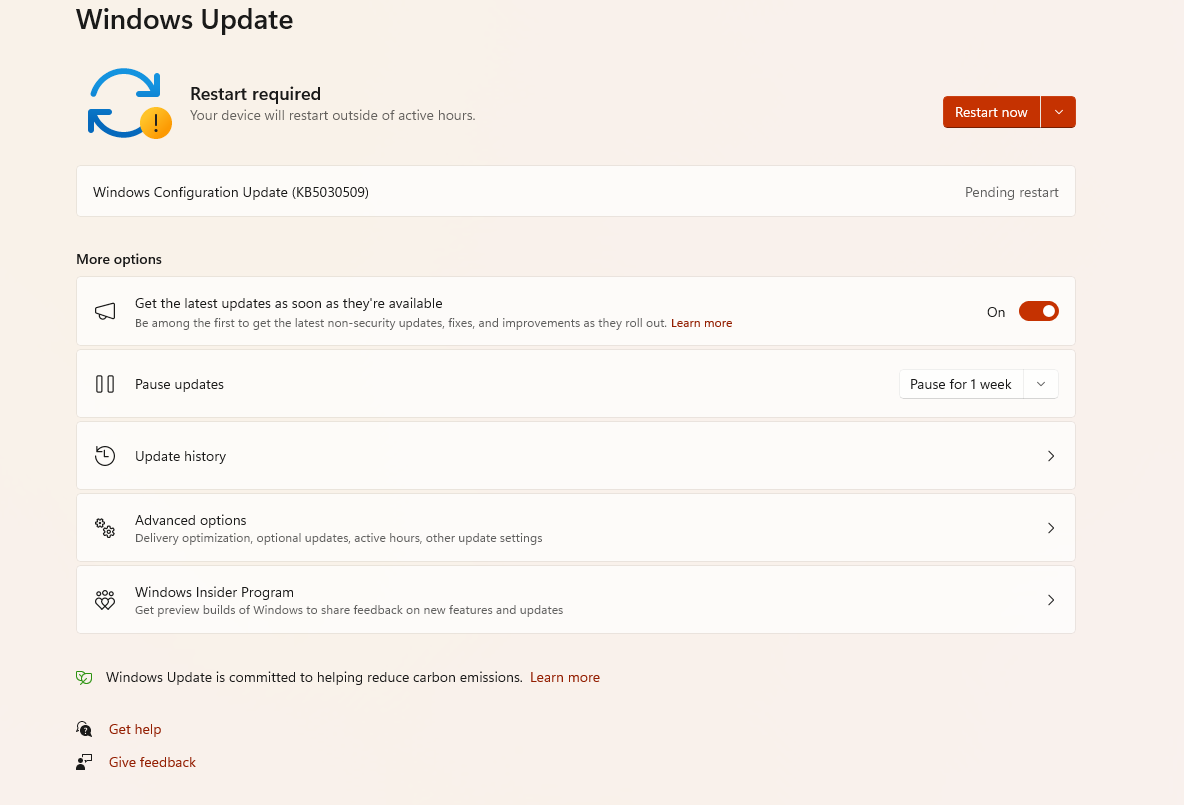Click the 'Get preview builds of Windows' description
This screenshot has height=805, width=1184.
point(349,610)
